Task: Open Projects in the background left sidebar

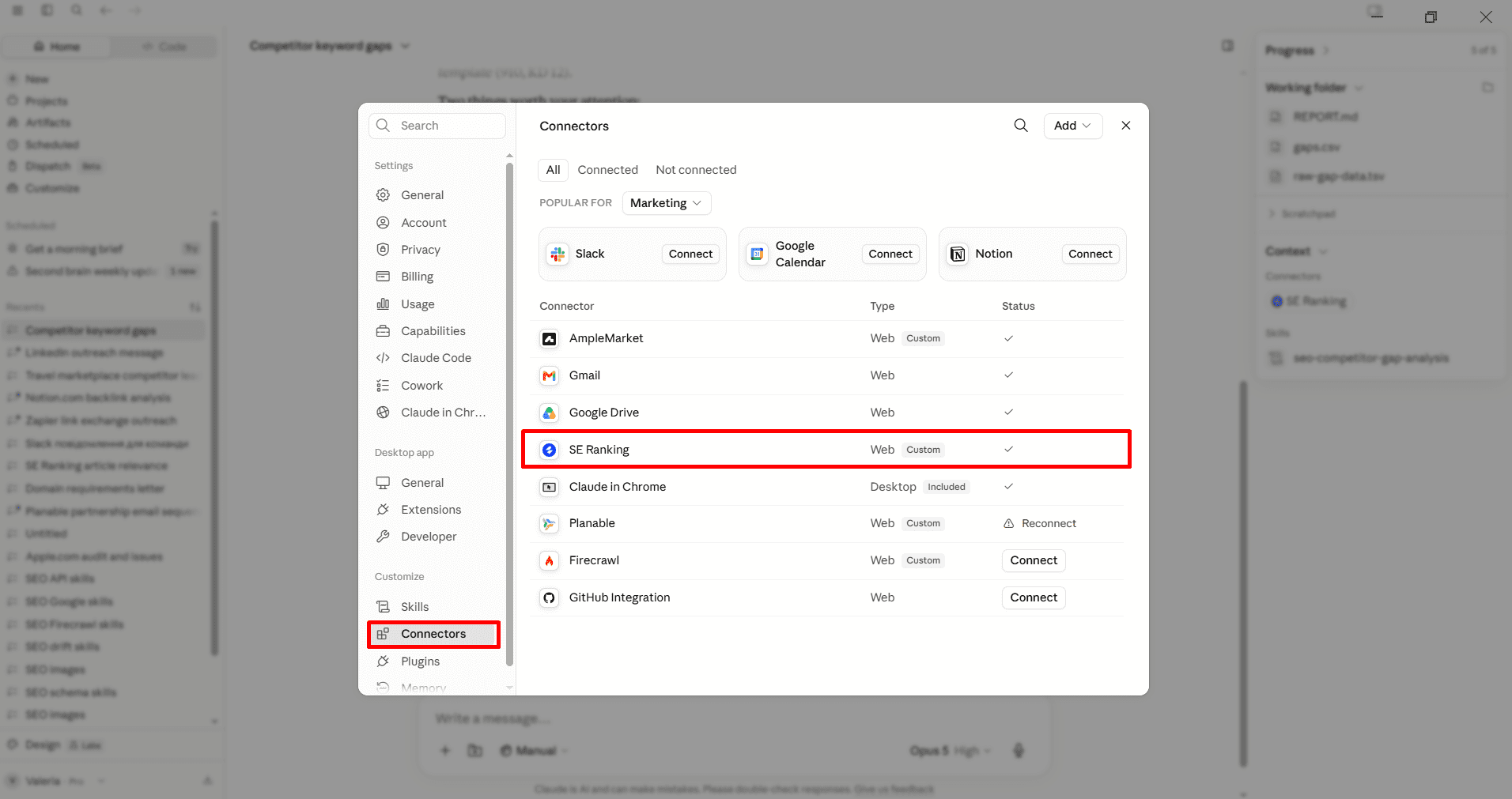Action: pyautogui.click(x=46, y=101)
